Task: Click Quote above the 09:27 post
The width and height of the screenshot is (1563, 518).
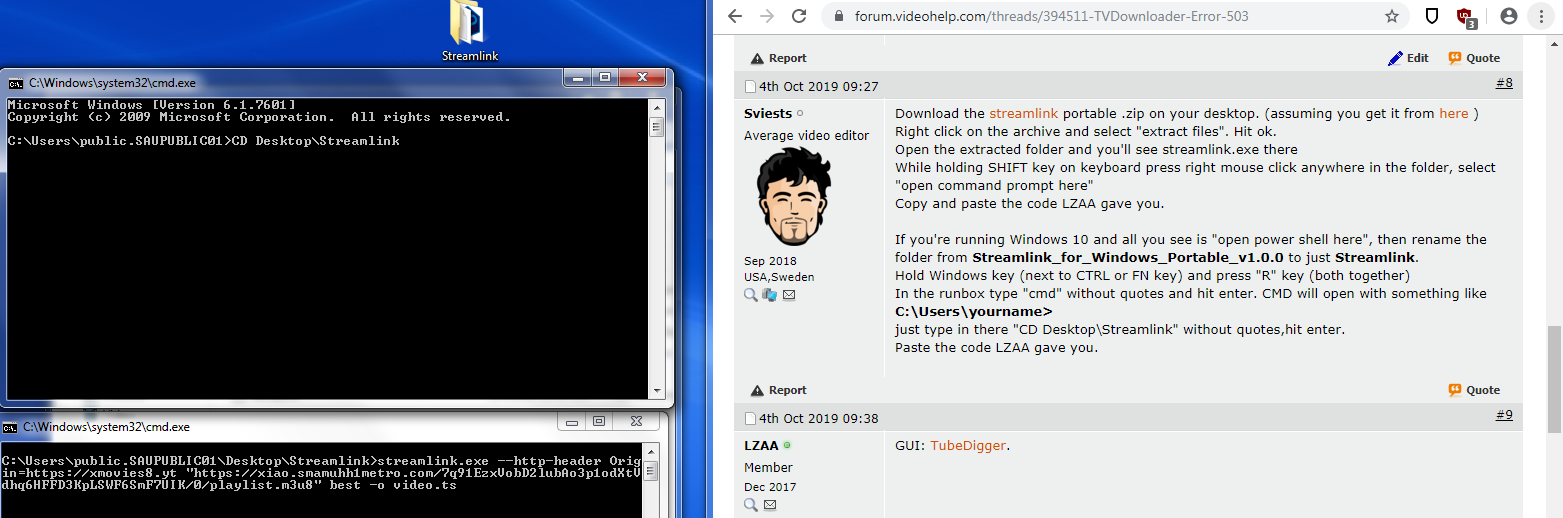Action: [x=1474, y=58]
